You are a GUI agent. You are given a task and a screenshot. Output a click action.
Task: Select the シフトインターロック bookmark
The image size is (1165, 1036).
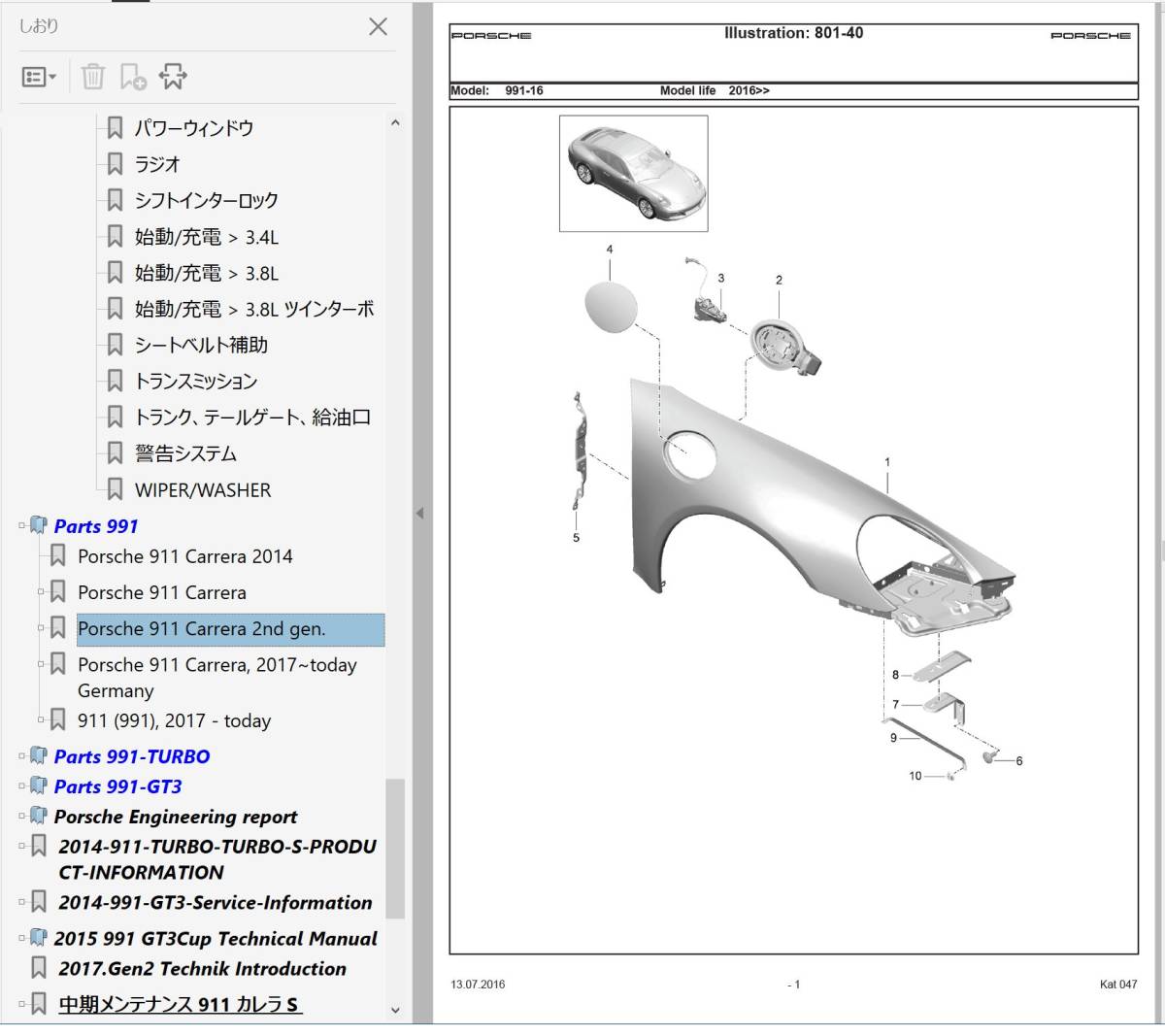[x=207, y=200]
